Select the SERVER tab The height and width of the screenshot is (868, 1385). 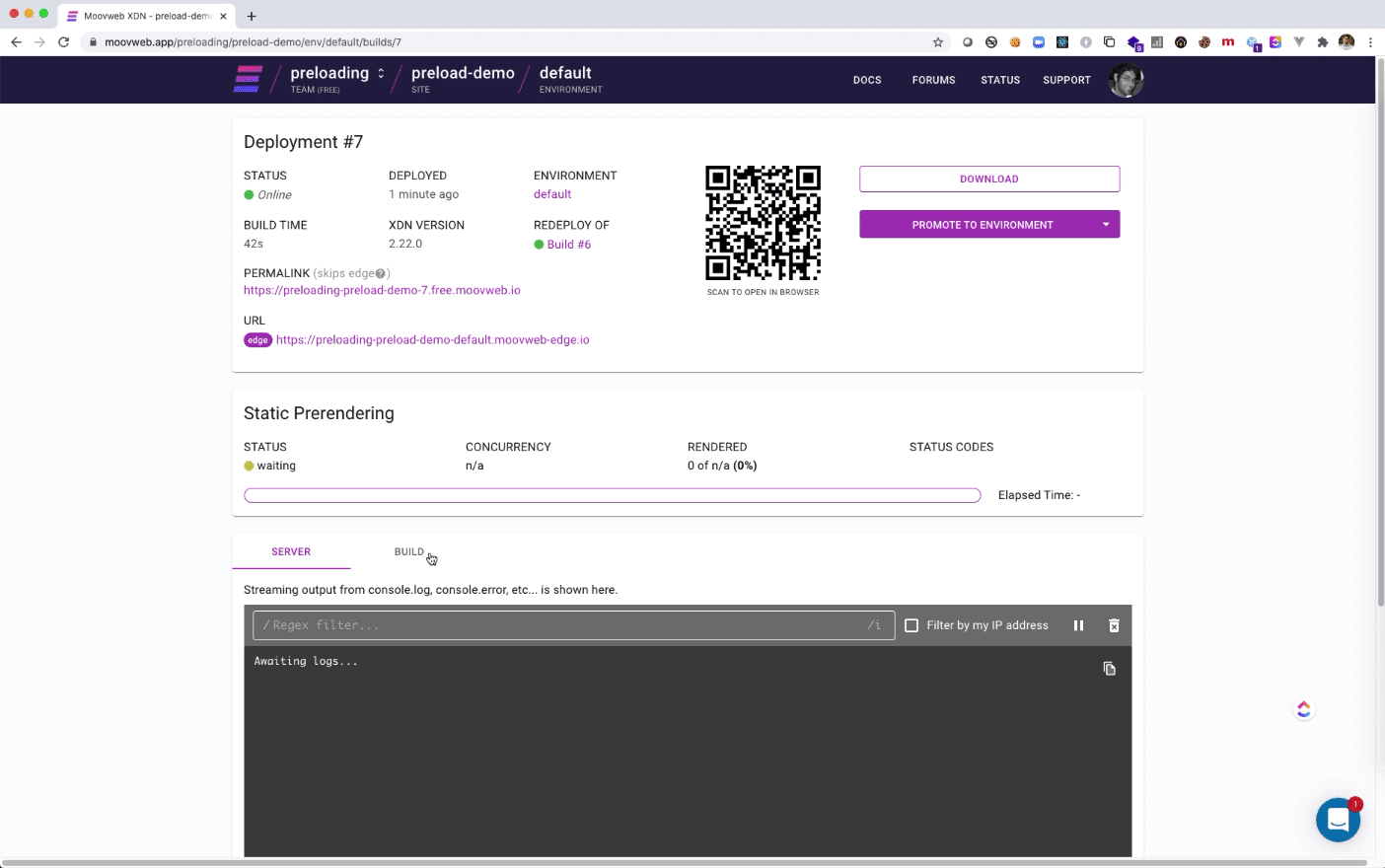[x=291, y=552]
